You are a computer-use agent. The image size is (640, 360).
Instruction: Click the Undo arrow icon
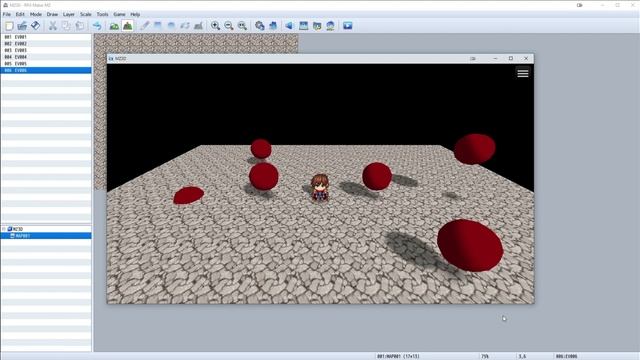coord(97,26)
